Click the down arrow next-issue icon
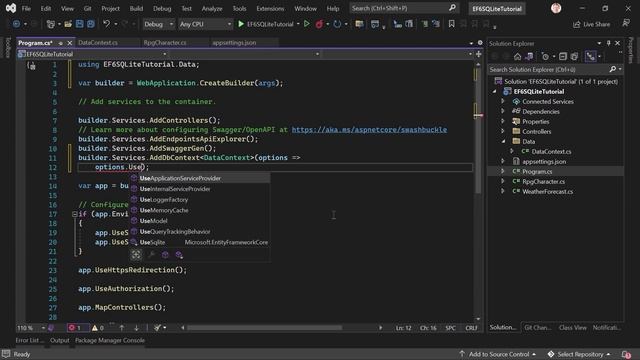Viewport: 640px width, 360px height. [136, 327]
